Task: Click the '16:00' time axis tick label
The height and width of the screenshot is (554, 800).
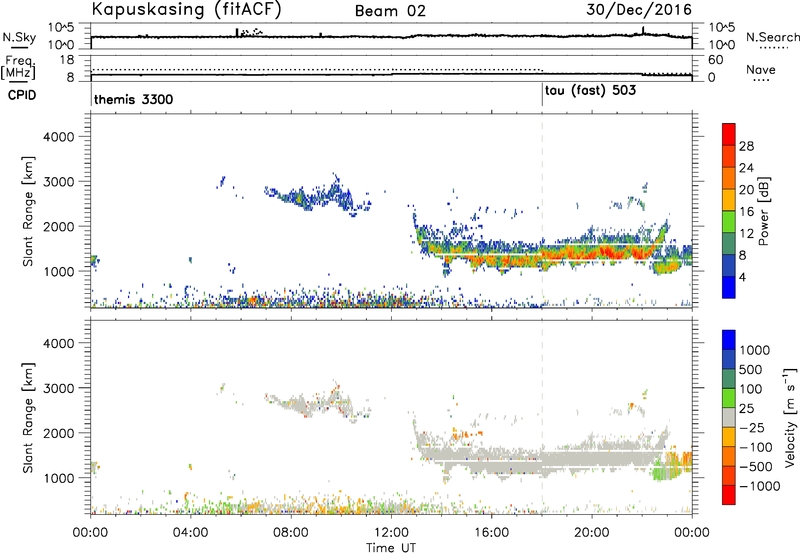Action: (491, 533)
